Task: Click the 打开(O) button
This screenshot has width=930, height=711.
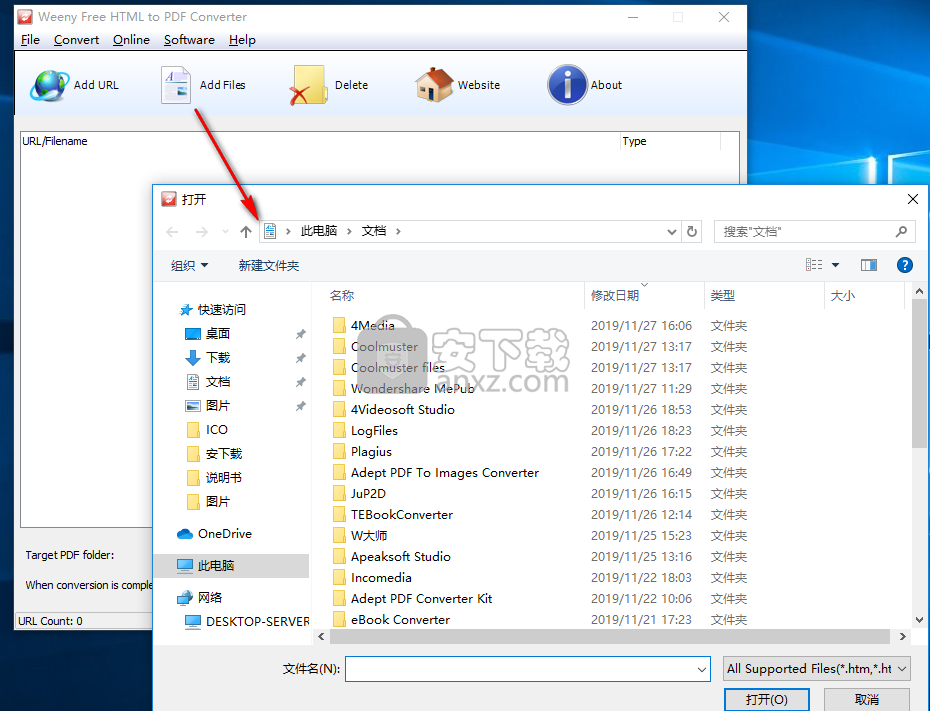Action: pos(766,700)
